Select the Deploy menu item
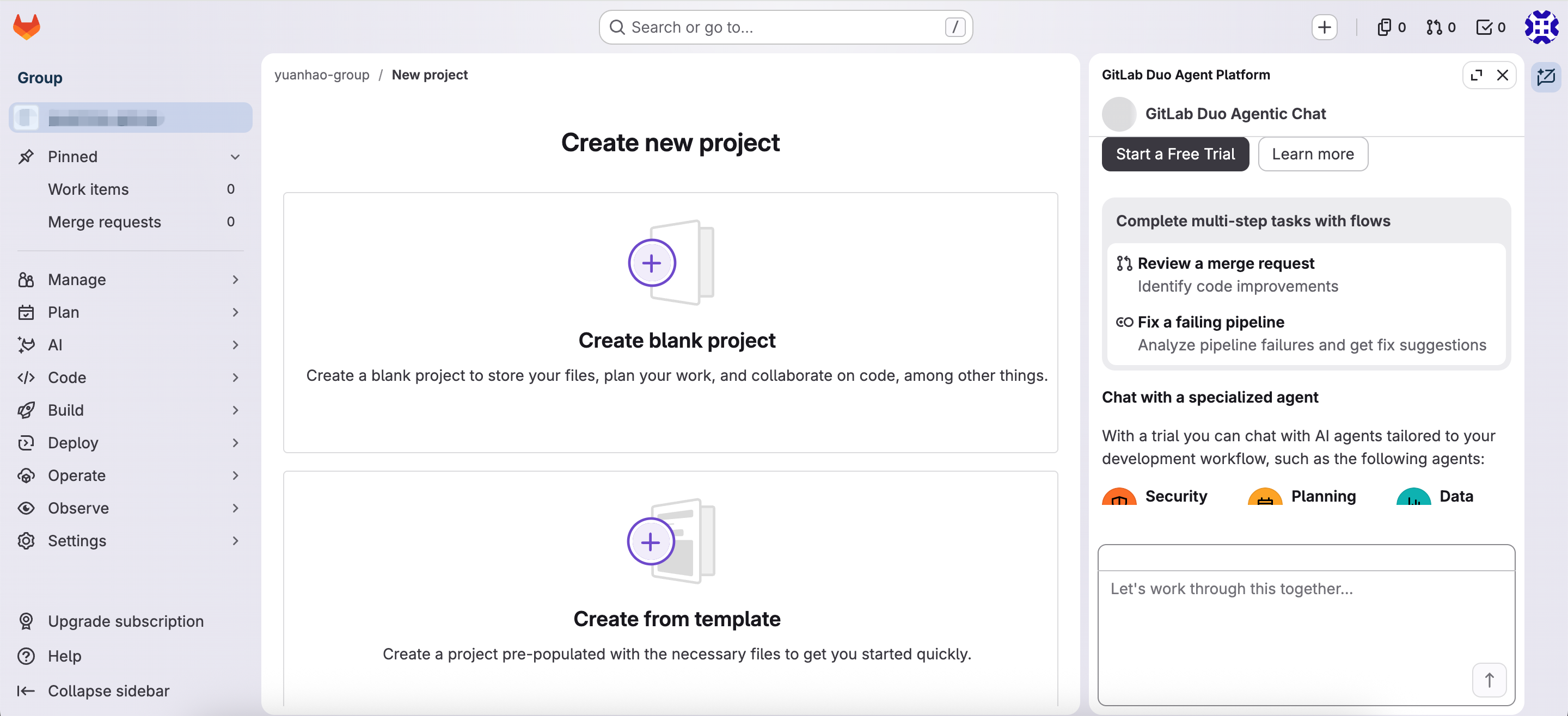This screenshot has width=1568, height=716. coord(130,443)
